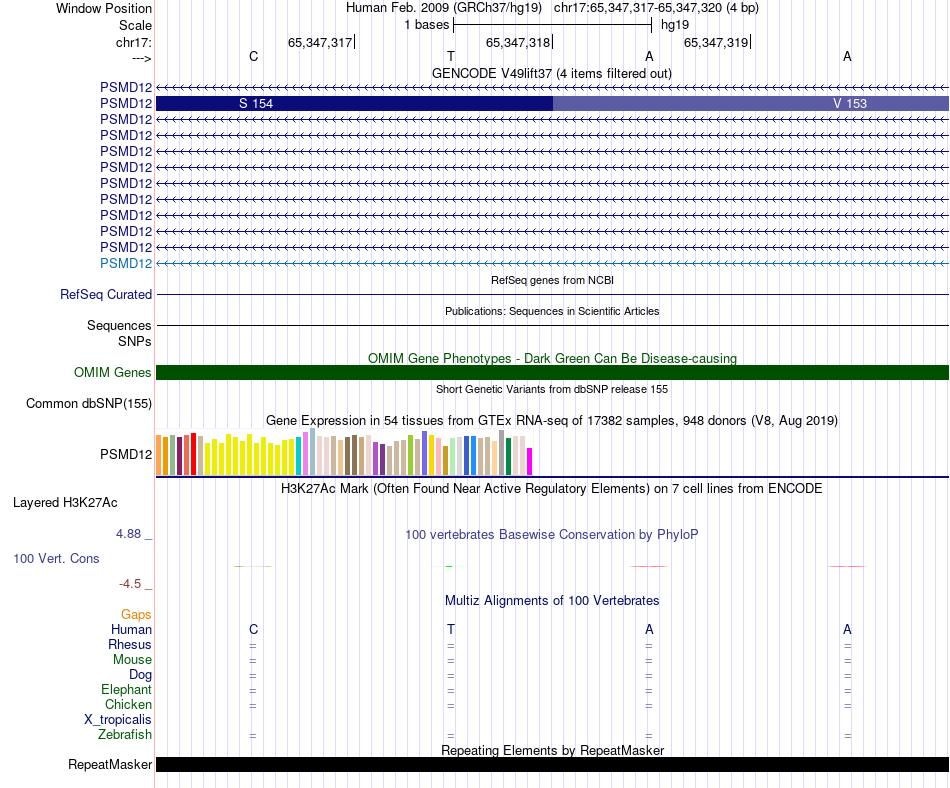
Task: Click the Human species label
Action: (131, 629)
